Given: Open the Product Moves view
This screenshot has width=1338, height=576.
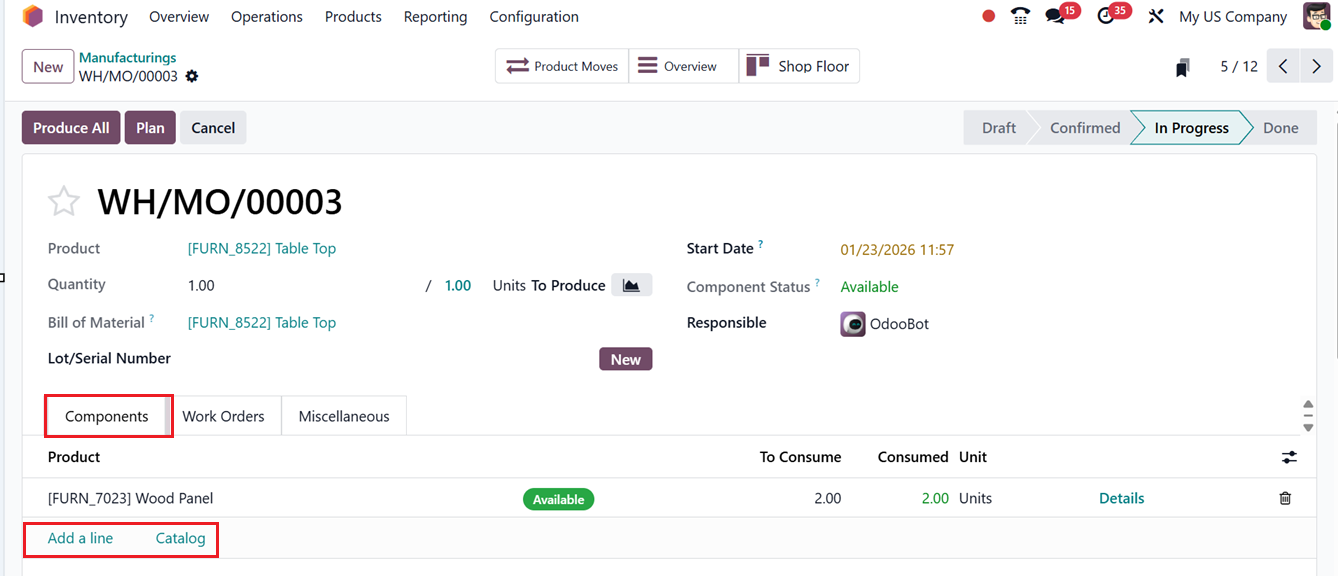Looking at the screenshot, I should pyautogui.click(x=561, y=65).
